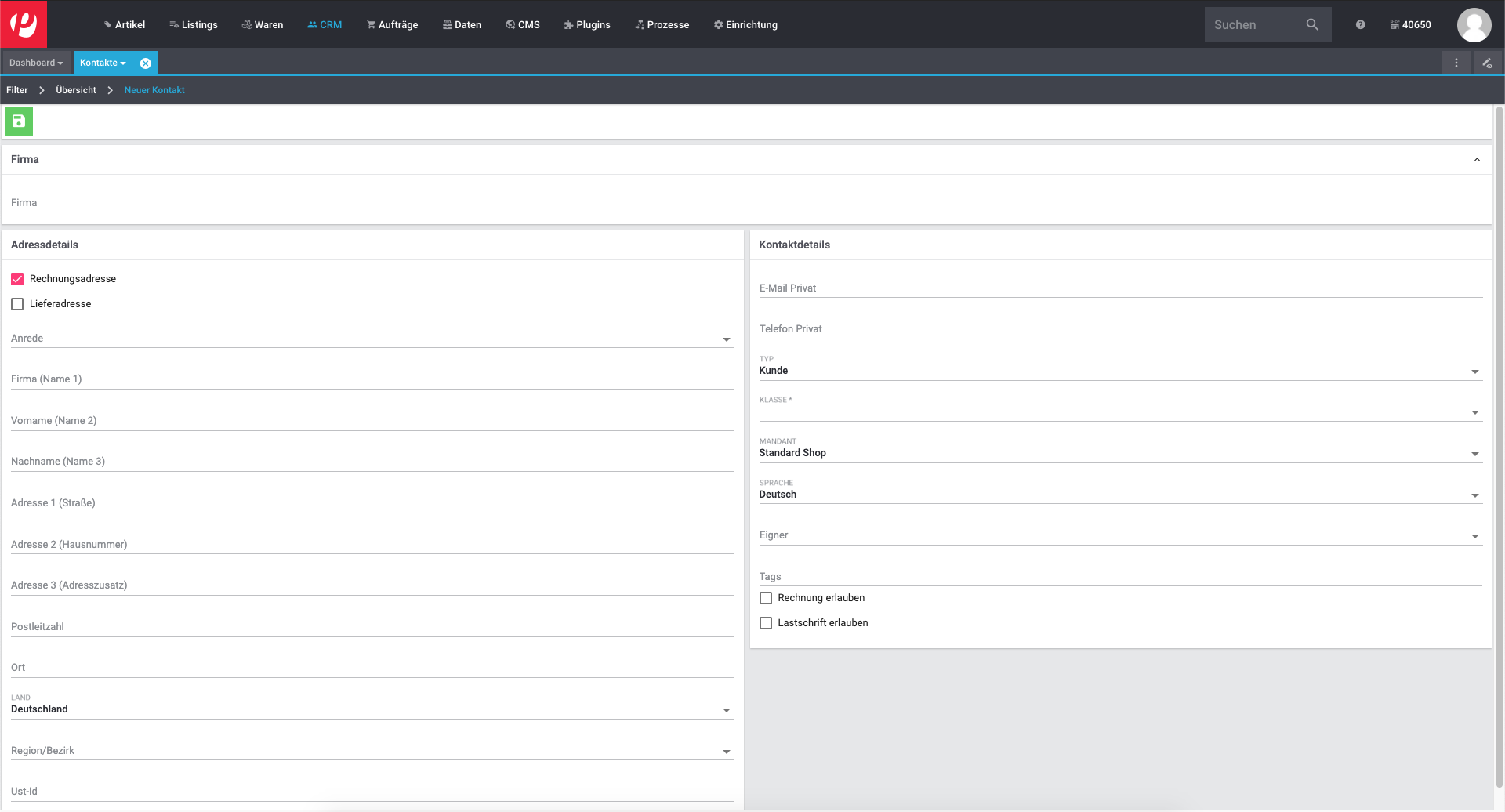
Task: Click the chevron after Übersicht breadcrumb
Action: tap(111, 91)
